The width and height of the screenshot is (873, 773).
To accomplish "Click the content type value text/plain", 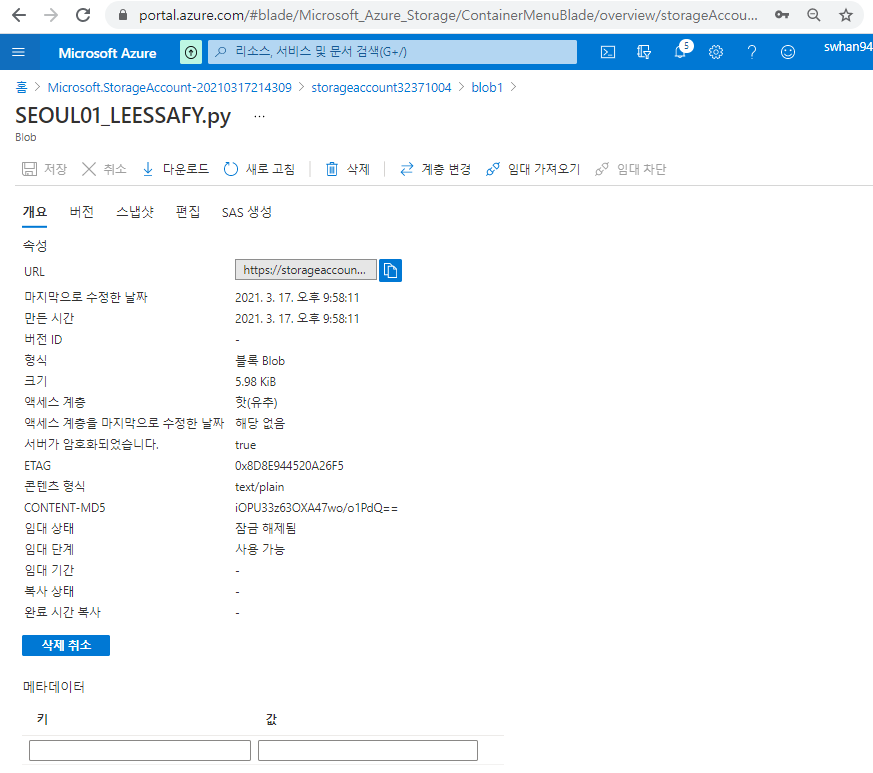I will [x=259, y=487].
